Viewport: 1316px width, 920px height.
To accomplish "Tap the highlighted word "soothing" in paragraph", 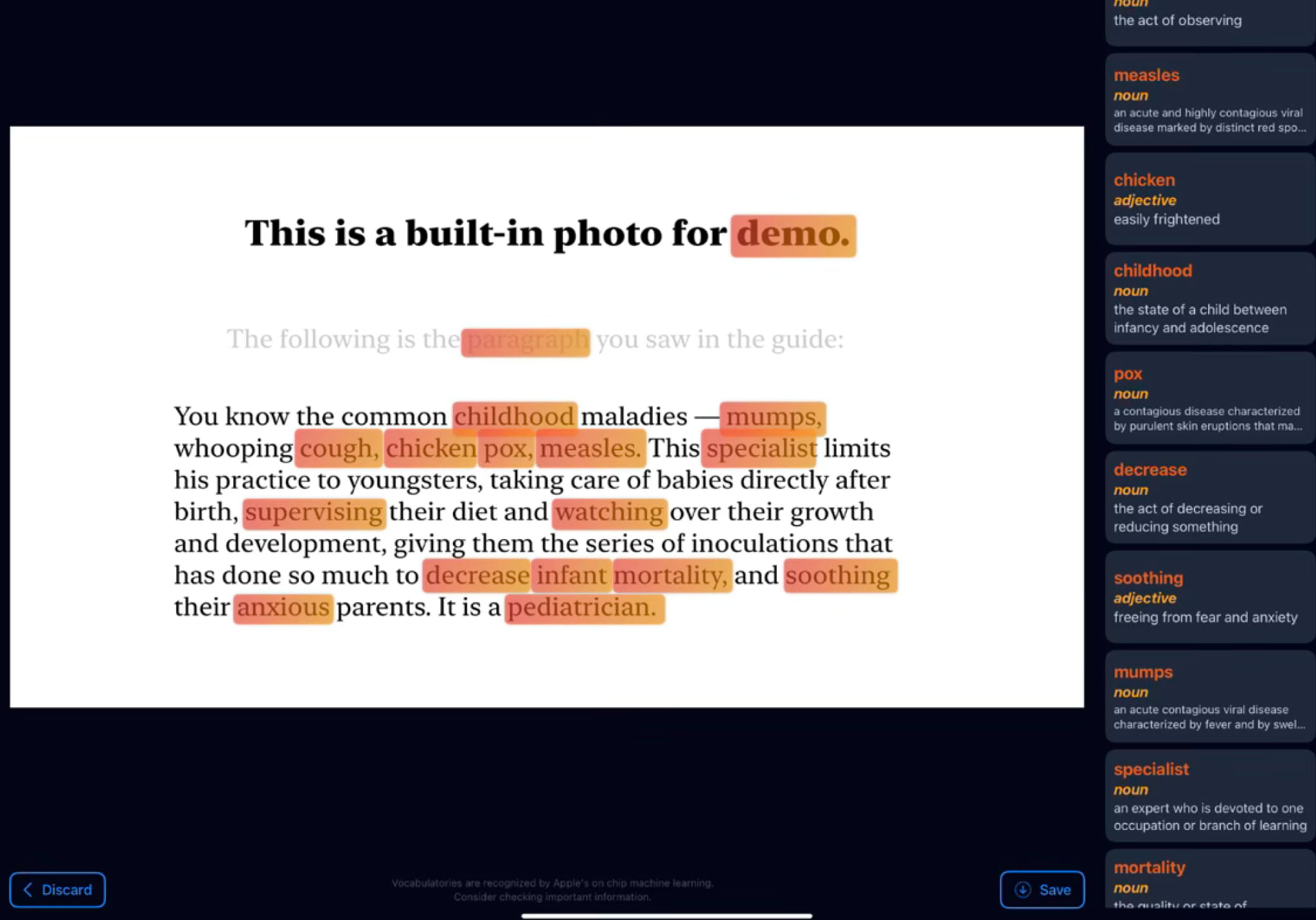I will coord(840,576).
